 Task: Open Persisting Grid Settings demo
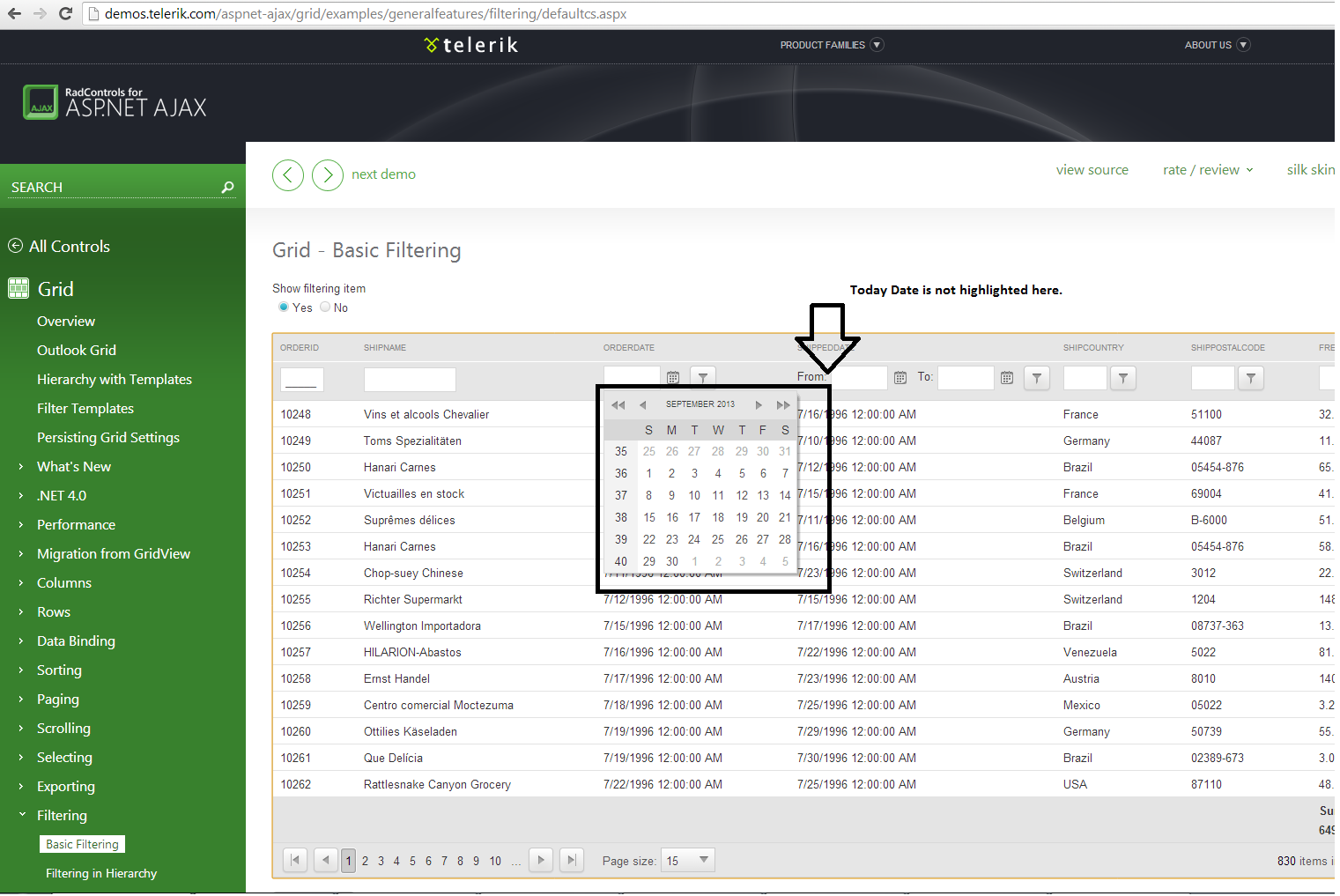point(108,438)
